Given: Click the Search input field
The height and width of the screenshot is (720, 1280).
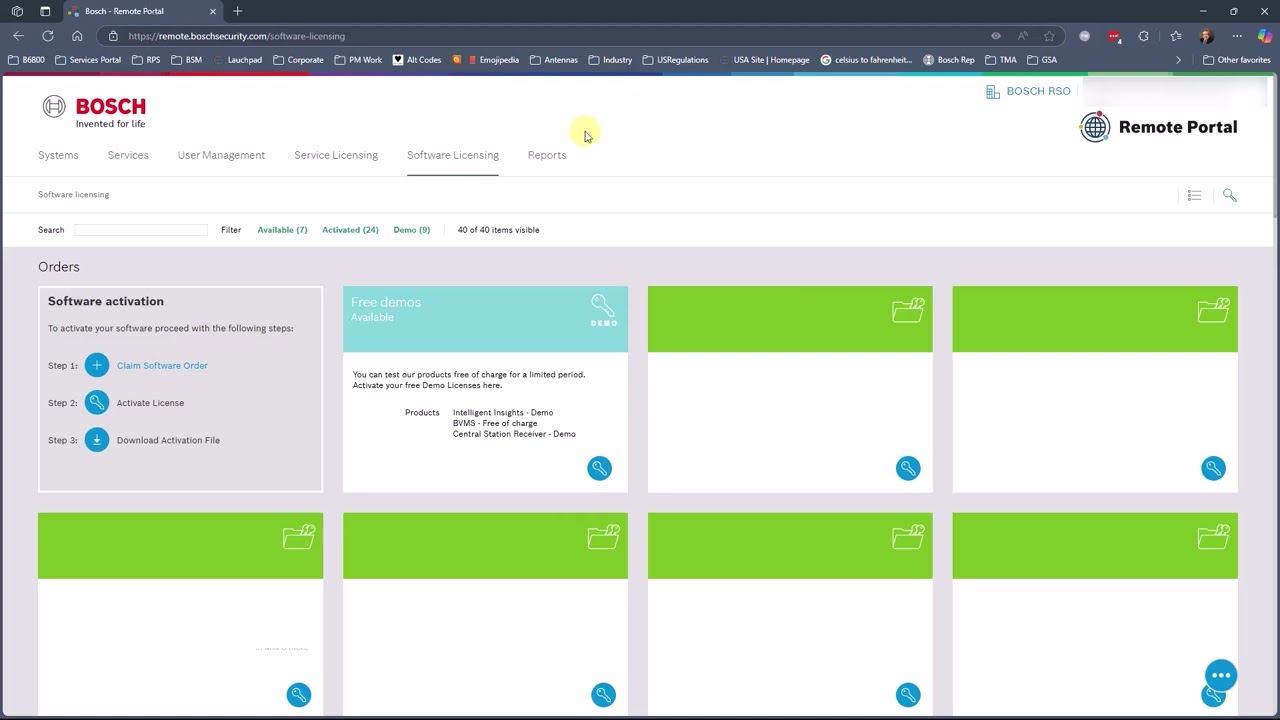Looking at the screenshot, I should pos(141,230).
